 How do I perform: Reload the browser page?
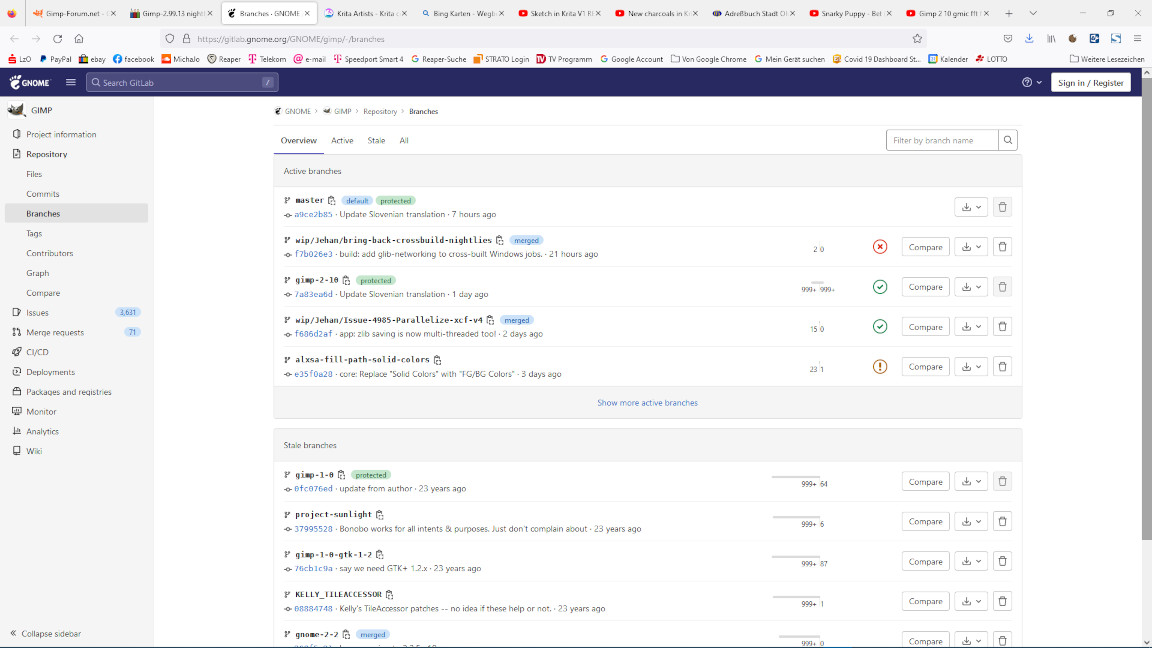click(x=57, y=39)
